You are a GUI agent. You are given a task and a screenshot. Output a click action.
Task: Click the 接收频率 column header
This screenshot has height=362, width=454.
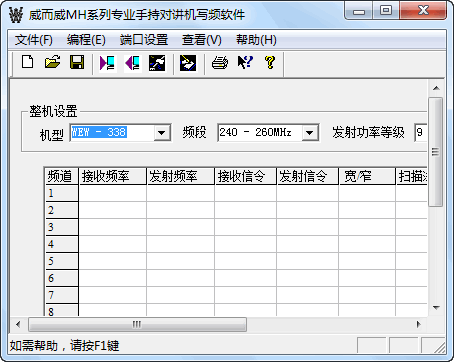coord(112,176)
